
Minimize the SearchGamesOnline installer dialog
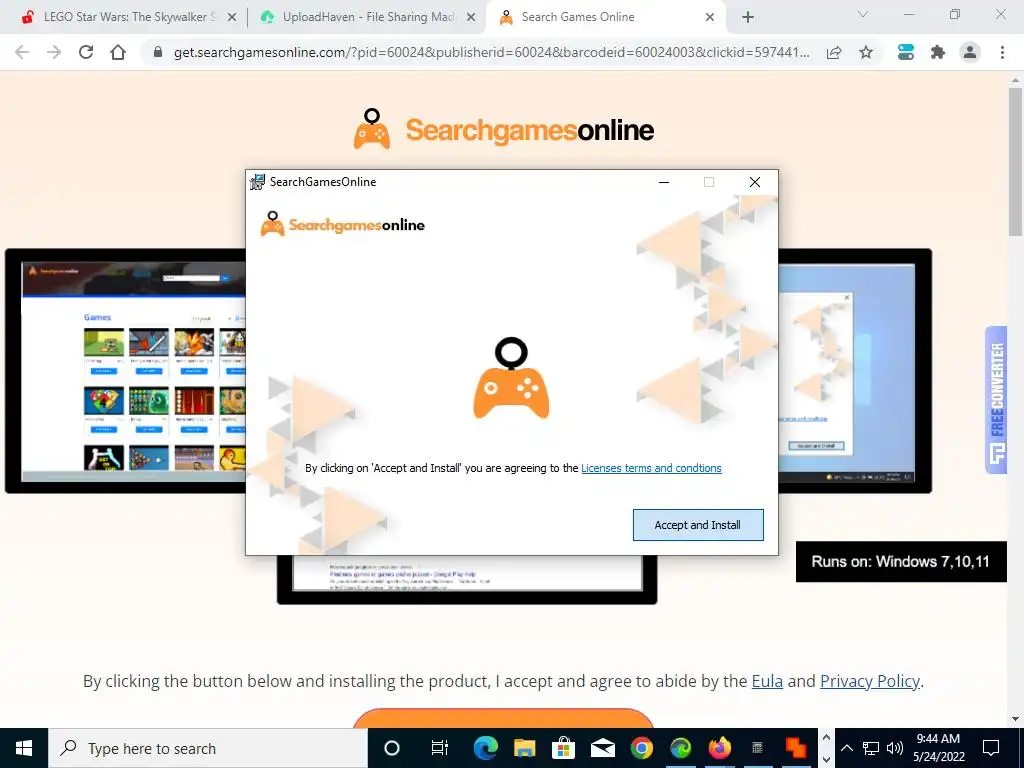click(x=664, y=182)
